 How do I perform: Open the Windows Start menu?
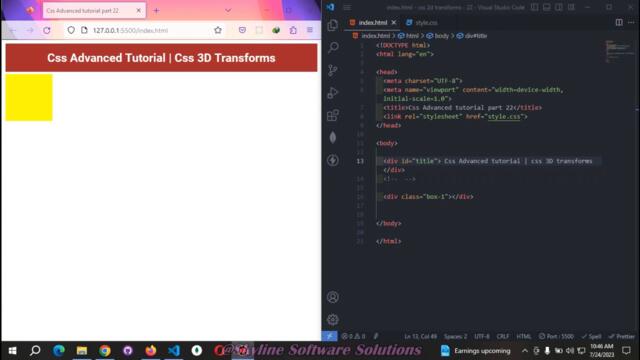click(12, 351)
